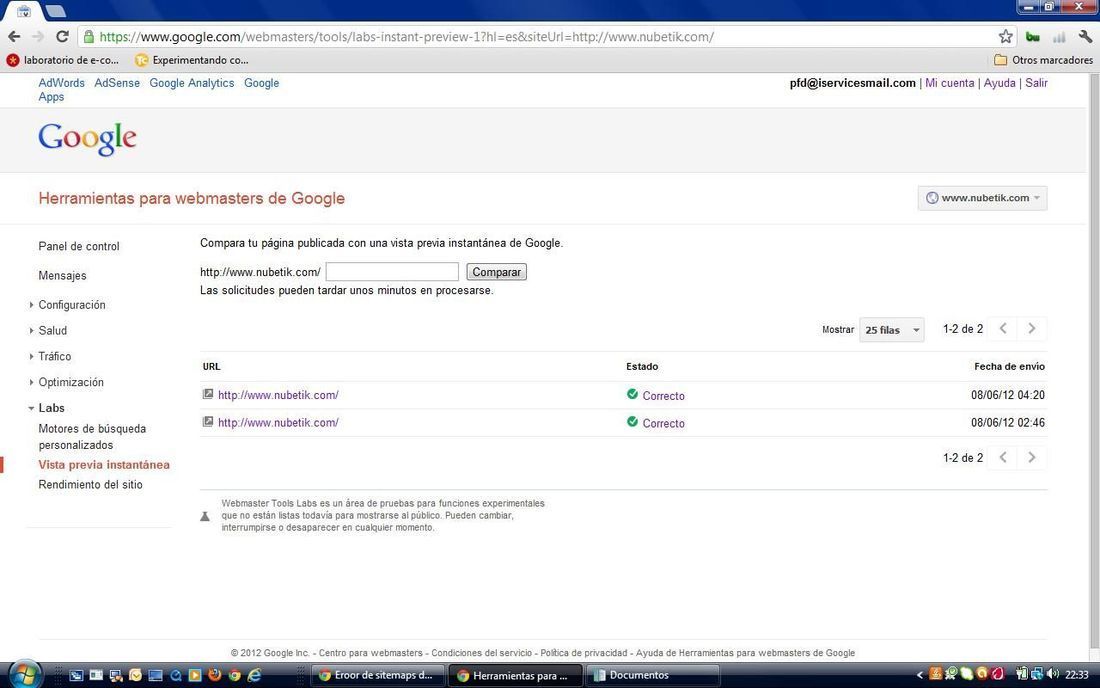The width and height of the screenshot is (1100, 688).
Task: Click the Estado column header
Action: (x=642, y=366)
